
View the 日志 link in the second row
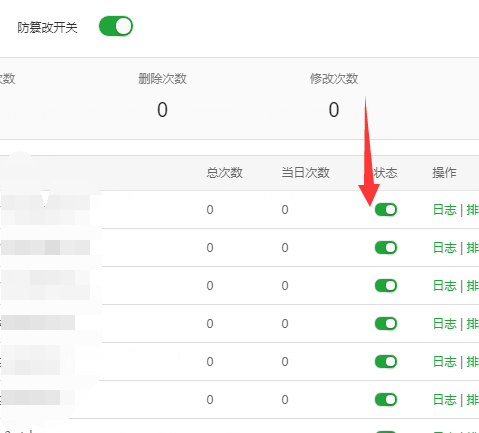tap(445, 248)
